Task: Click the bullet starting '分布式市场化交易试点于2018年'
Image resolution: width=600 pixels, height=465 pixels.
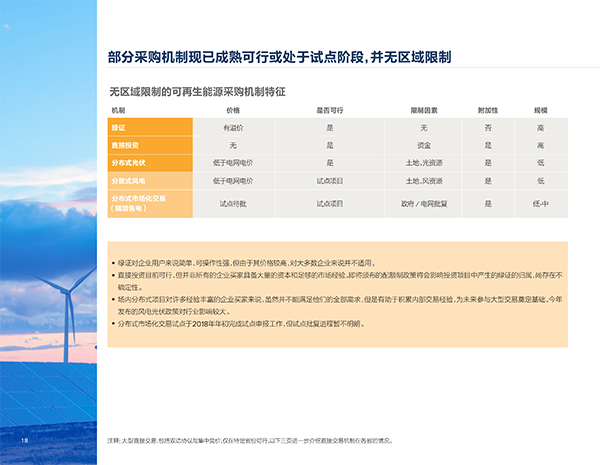Action: [239, 324]
